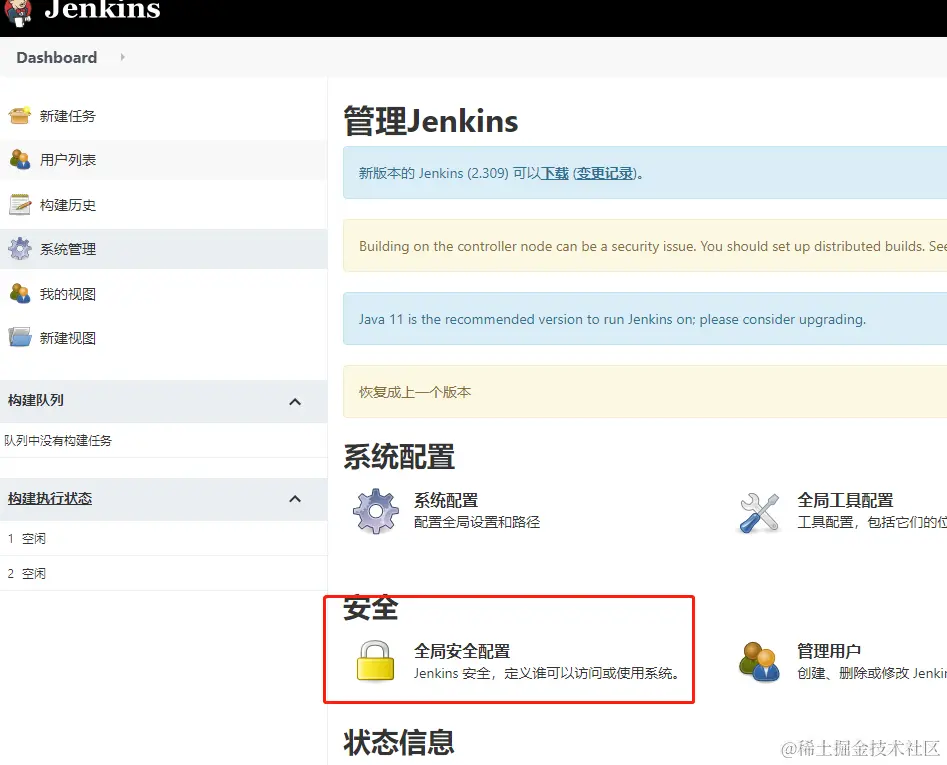Image resolution: width=947 pixels, height=765 pixels.
Task: Click the 新建任务 box icon
Action: coord(20,115)
